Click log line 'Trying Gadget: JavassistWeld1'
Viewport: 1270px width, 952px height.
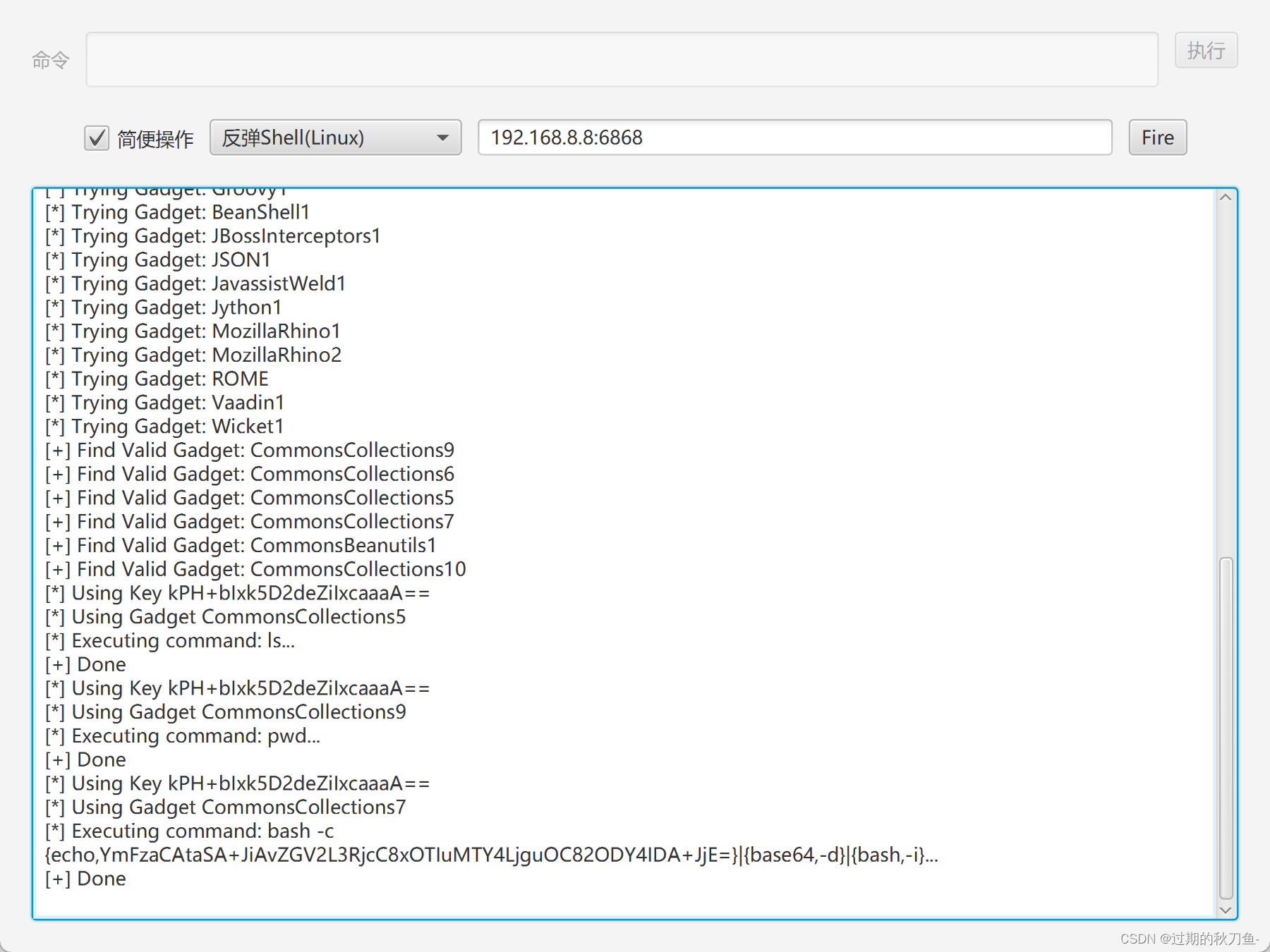(195, 283)
